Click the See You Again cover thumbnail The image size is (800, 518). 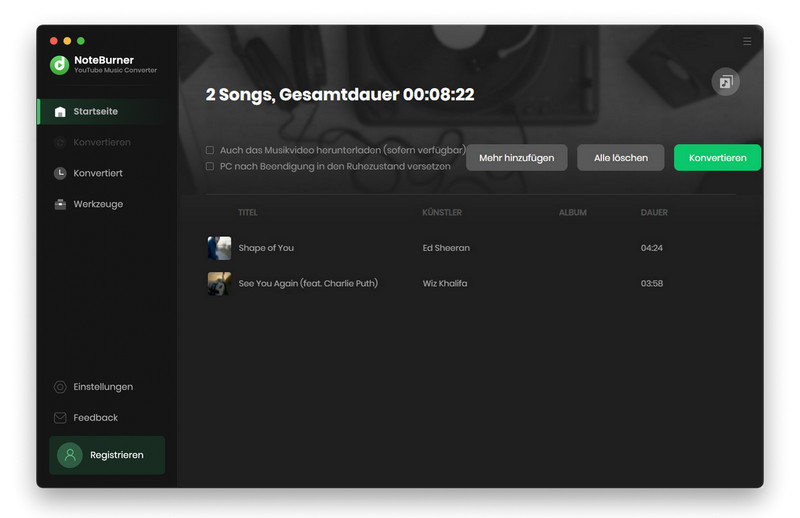(x=219, y=284)
